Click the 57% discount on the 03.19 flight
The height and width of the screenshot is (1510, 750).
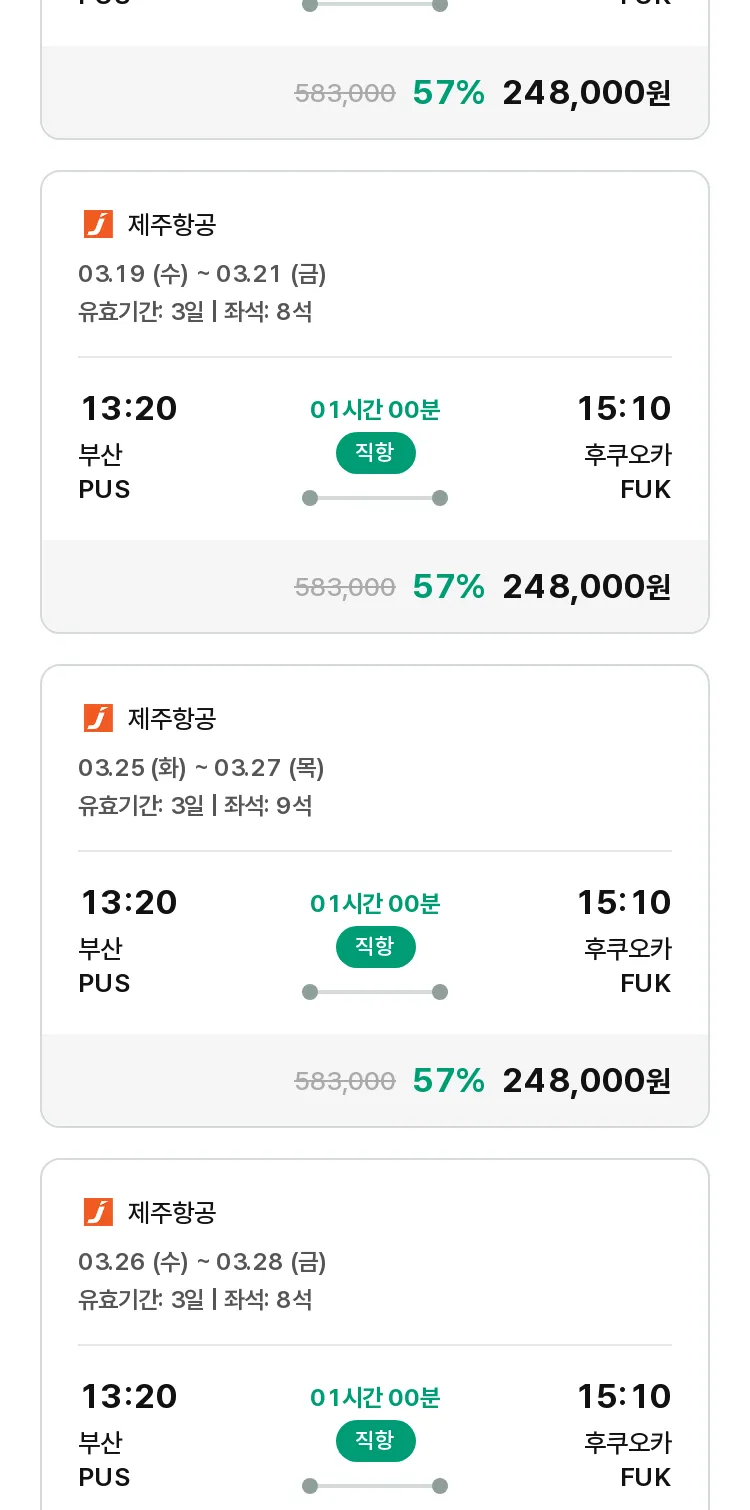[x=448, y=586]
